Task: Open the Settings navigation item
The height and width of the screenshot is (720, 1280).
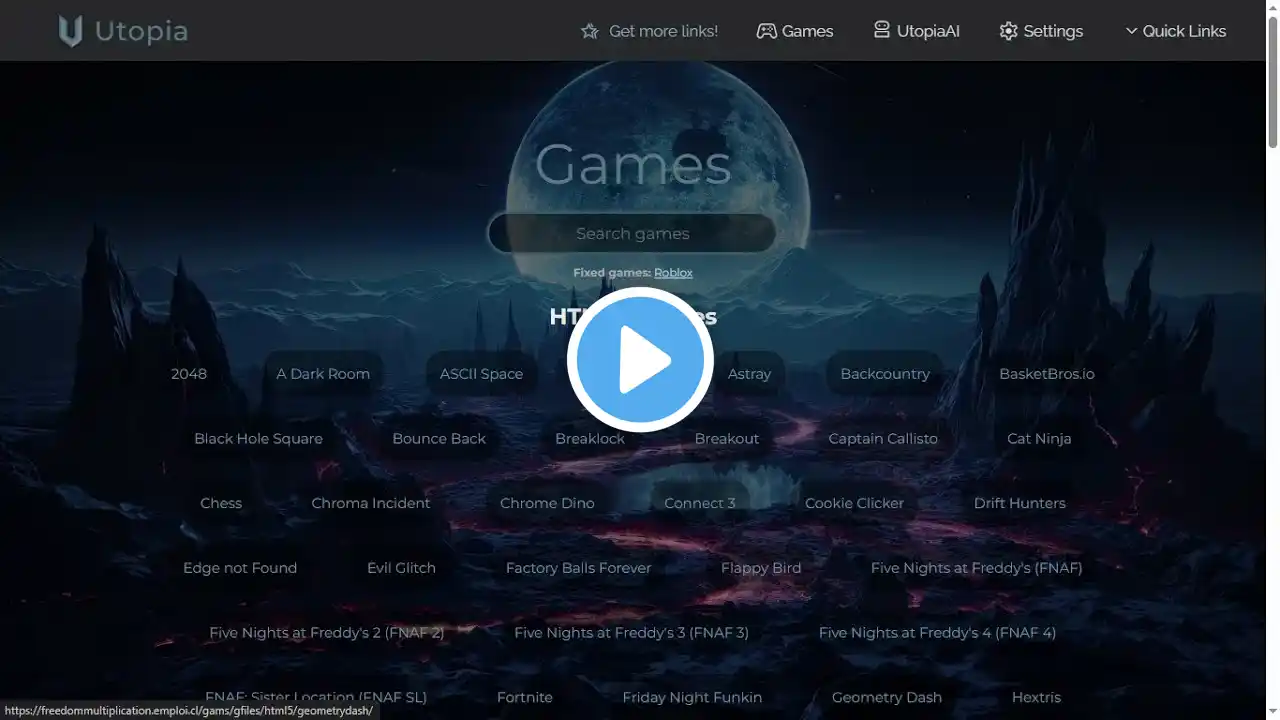Action: pyautogui.click(x=1041, y=31)
